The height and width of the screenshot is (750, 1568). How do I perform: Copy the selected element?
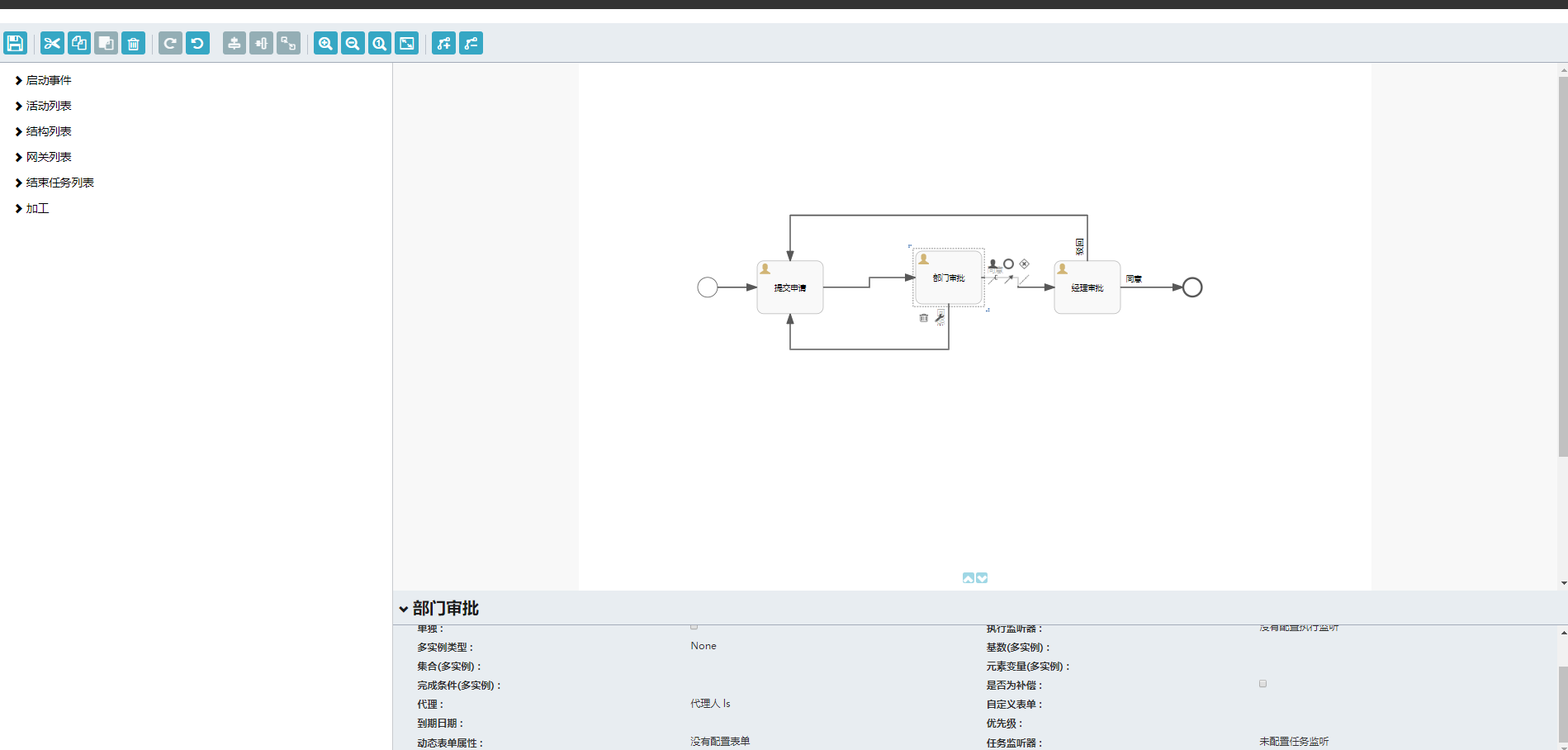[x=79, y=43]
